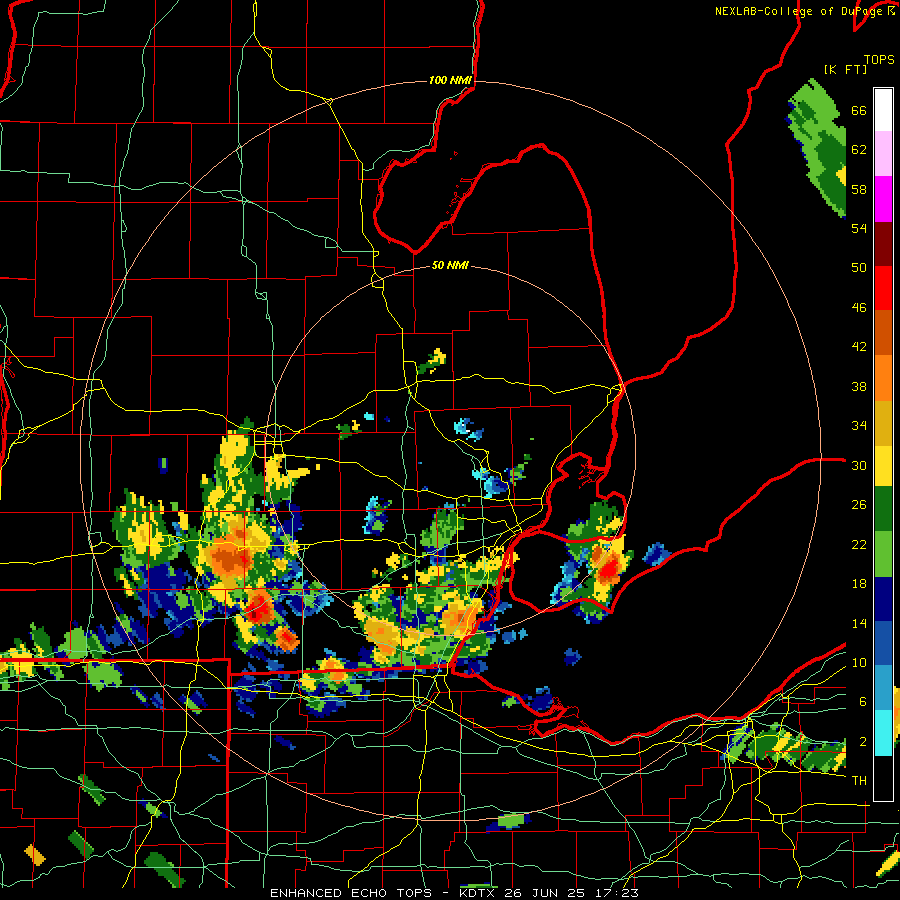This screenshot has width=900, height=900.
Task: Click the '17:23' time stamp
Action: click(x=618, y=893)
